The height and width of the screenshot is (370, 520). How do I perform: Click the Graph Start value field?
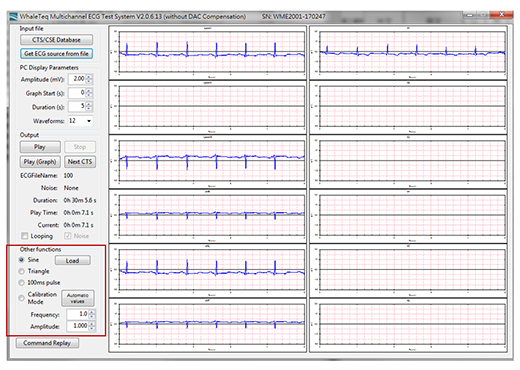tap(77, 93)
